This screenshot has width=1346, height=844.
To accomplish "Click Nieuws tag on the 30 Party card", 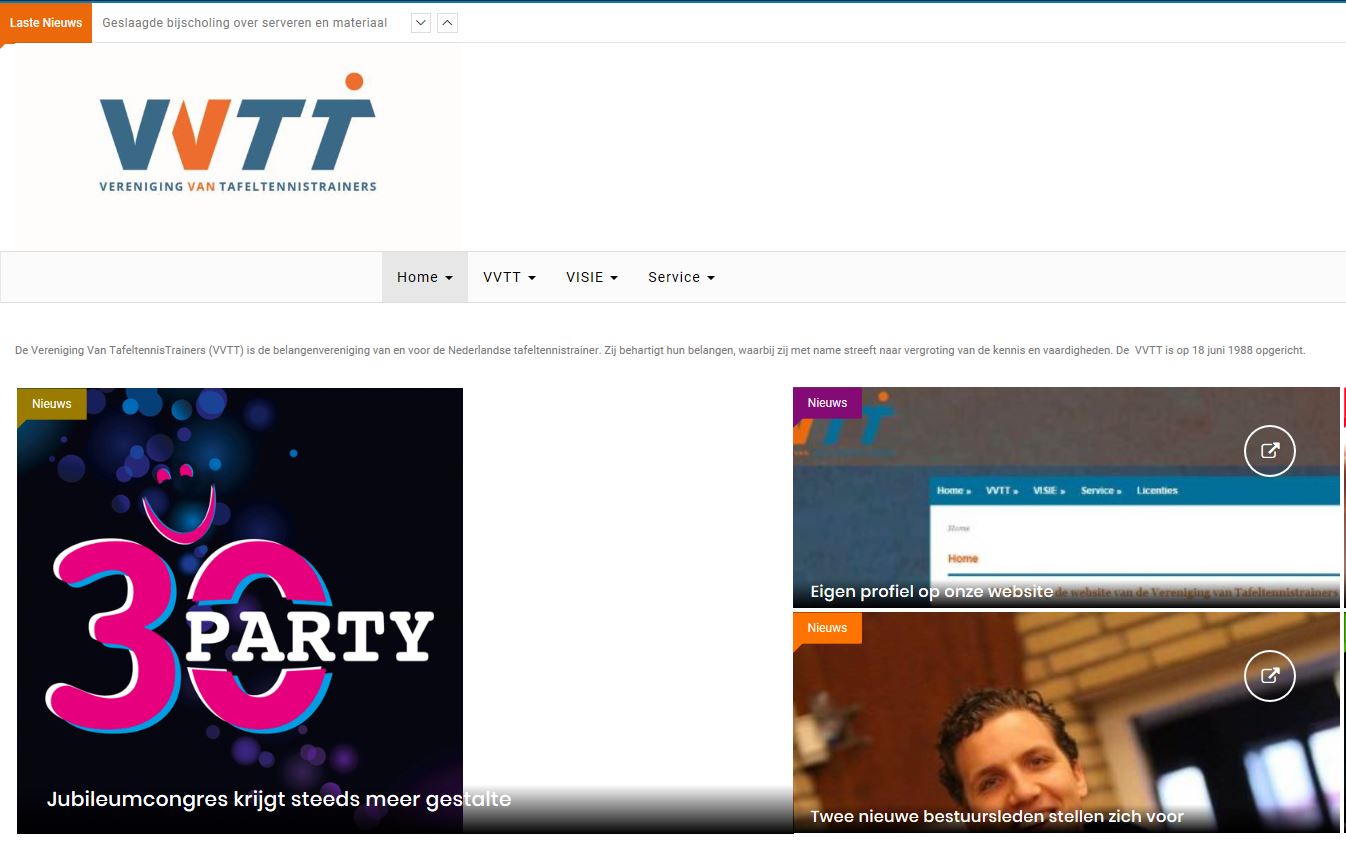I will [x=52, y=403].
